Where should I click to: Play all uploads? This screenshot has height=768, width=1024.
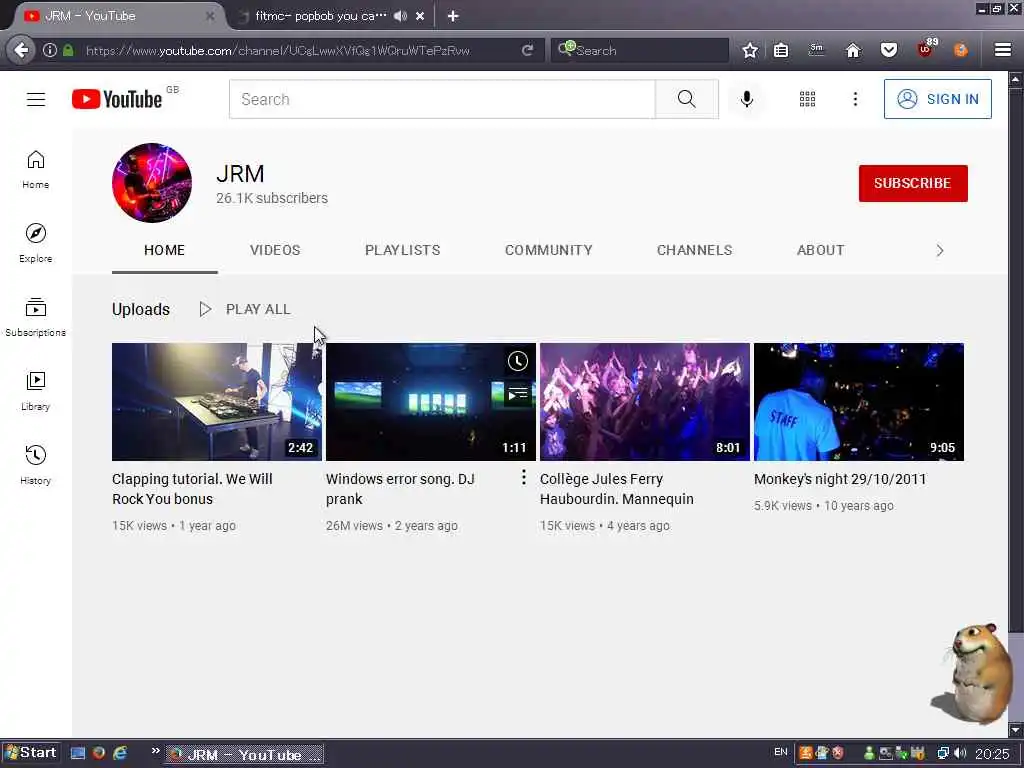[245, 309]
